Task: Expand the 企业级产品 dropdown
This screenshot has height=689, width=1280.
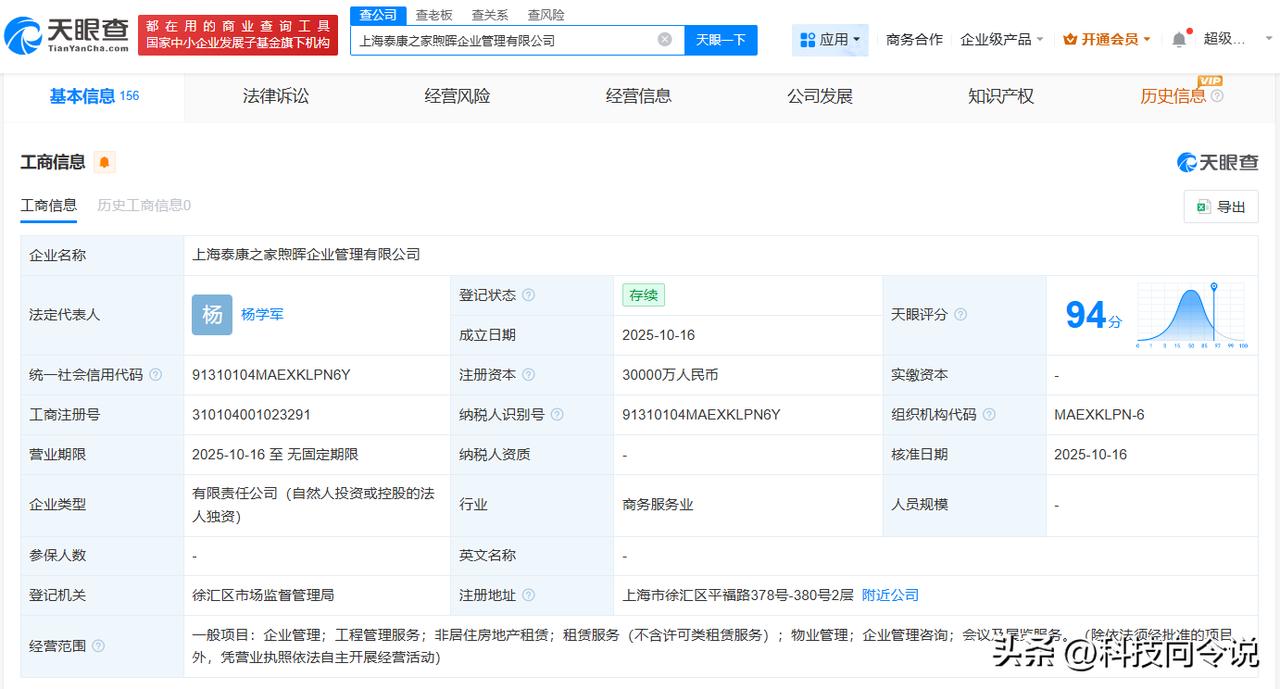Action: pyautogui.click(x=1001, y=40)
